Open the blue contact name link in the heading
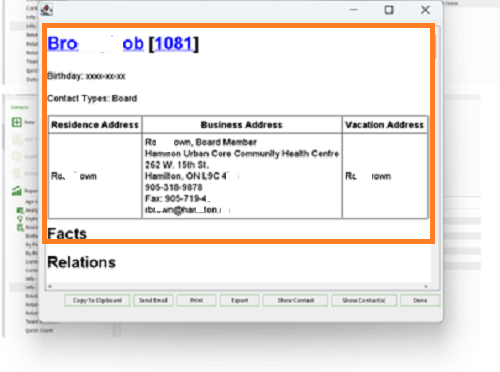The image size is (500, 372). point(95,44)
